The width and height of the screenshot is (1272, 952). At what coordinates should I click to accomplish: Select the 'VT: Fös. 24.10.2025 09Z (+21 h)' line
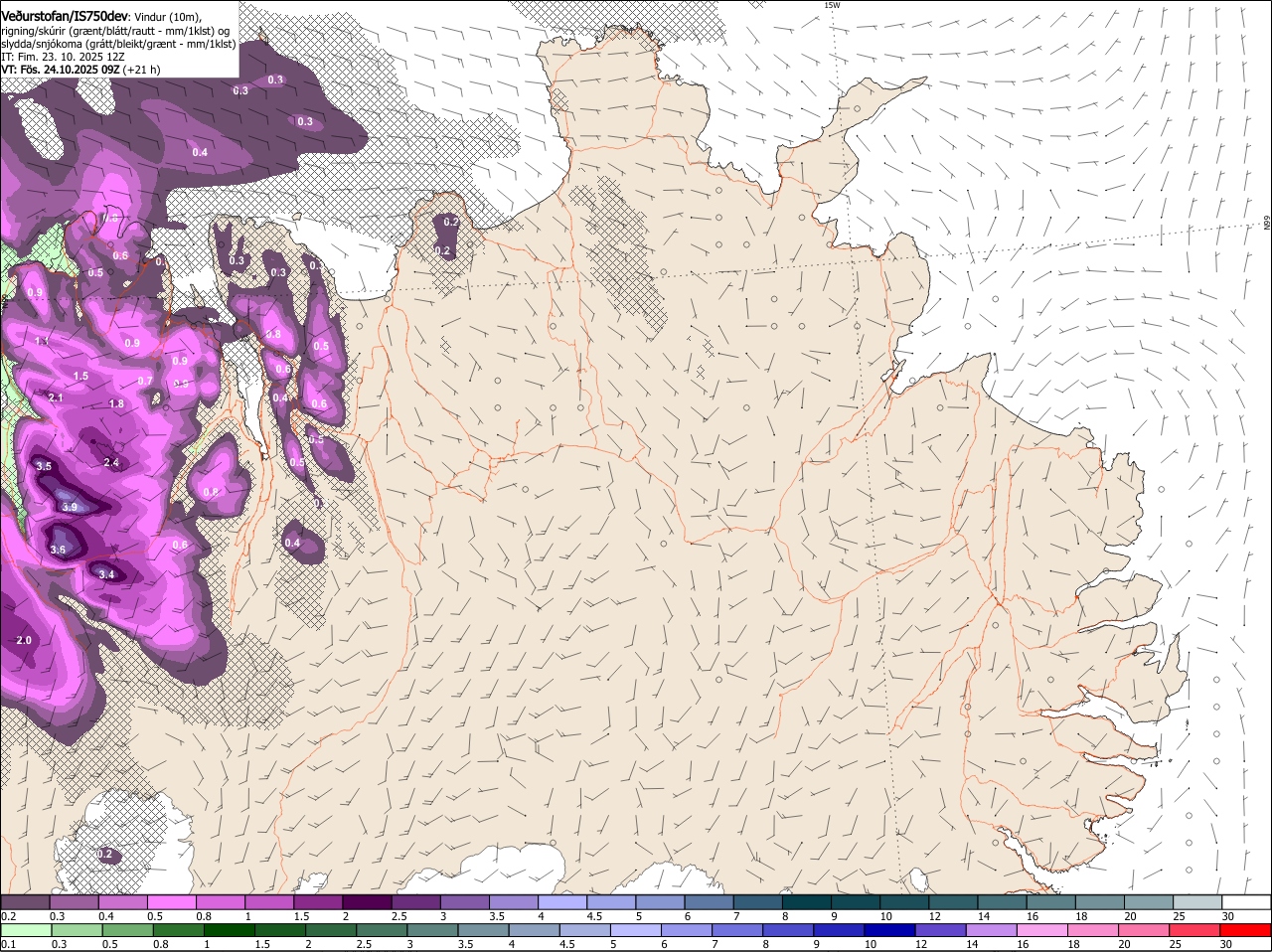coord(80,70)
